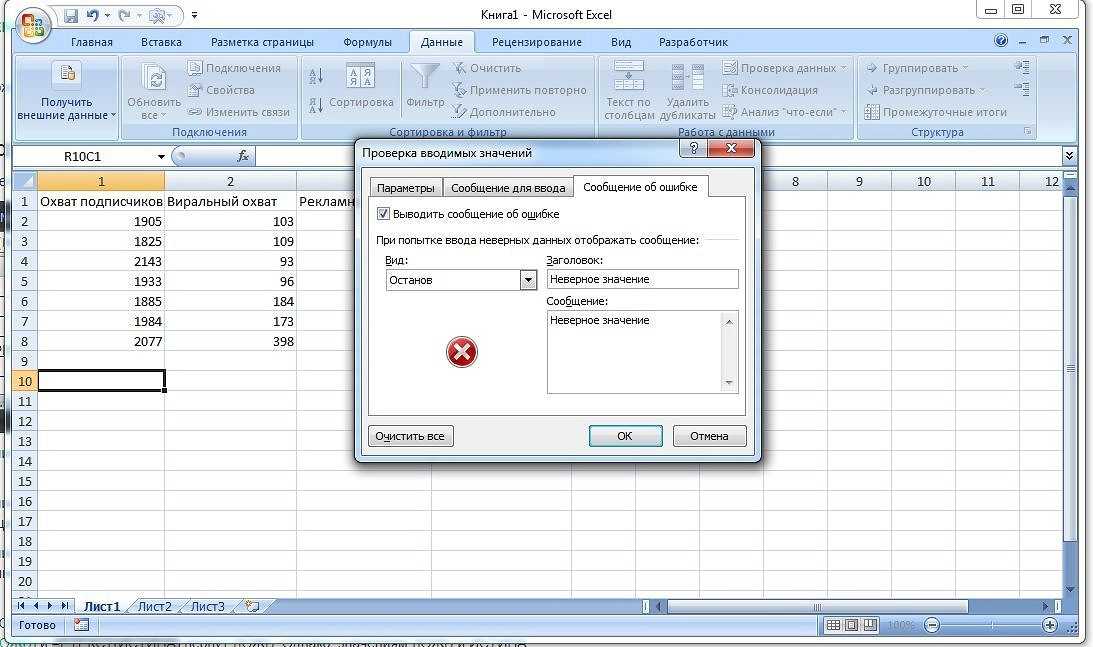
Task: Open Рецензирование ribbon tab
Action: point(537,42)
